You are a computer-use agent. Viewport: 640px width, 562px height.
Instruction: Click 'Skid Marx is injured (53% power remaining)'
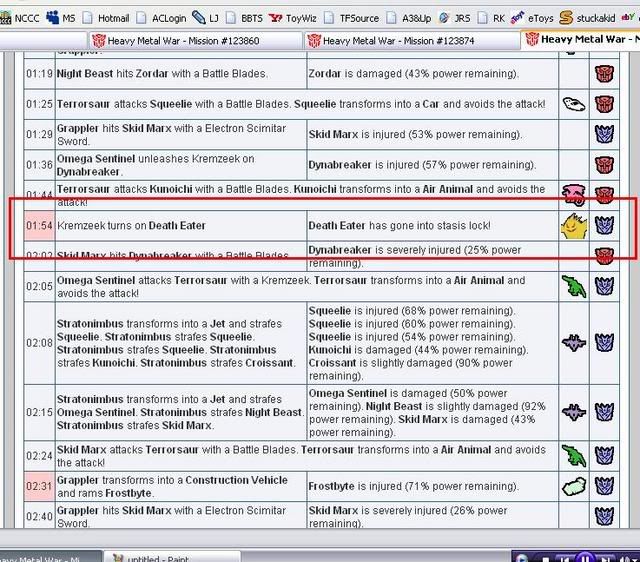[415, 134]
